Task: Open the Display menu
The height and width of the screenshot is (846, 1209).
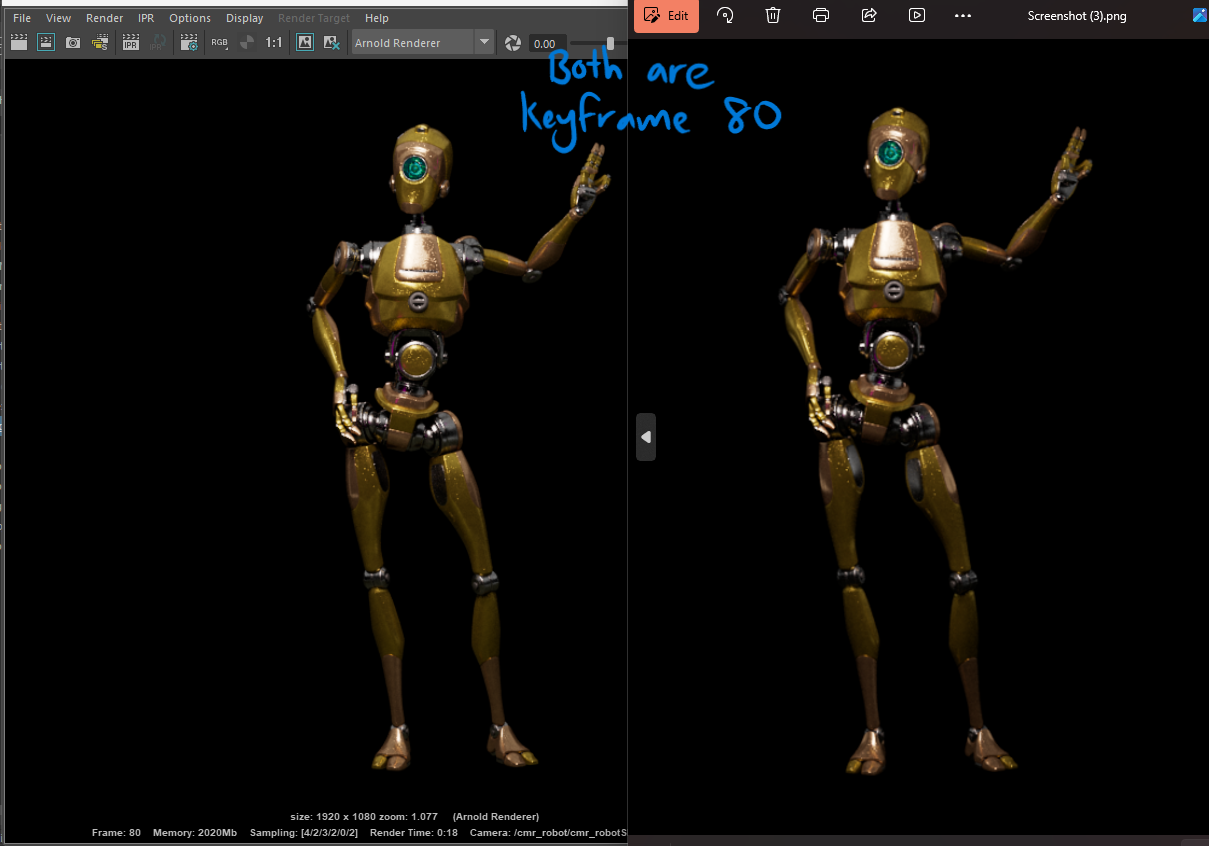Action: pyautogui.click(x=244, y=17)
